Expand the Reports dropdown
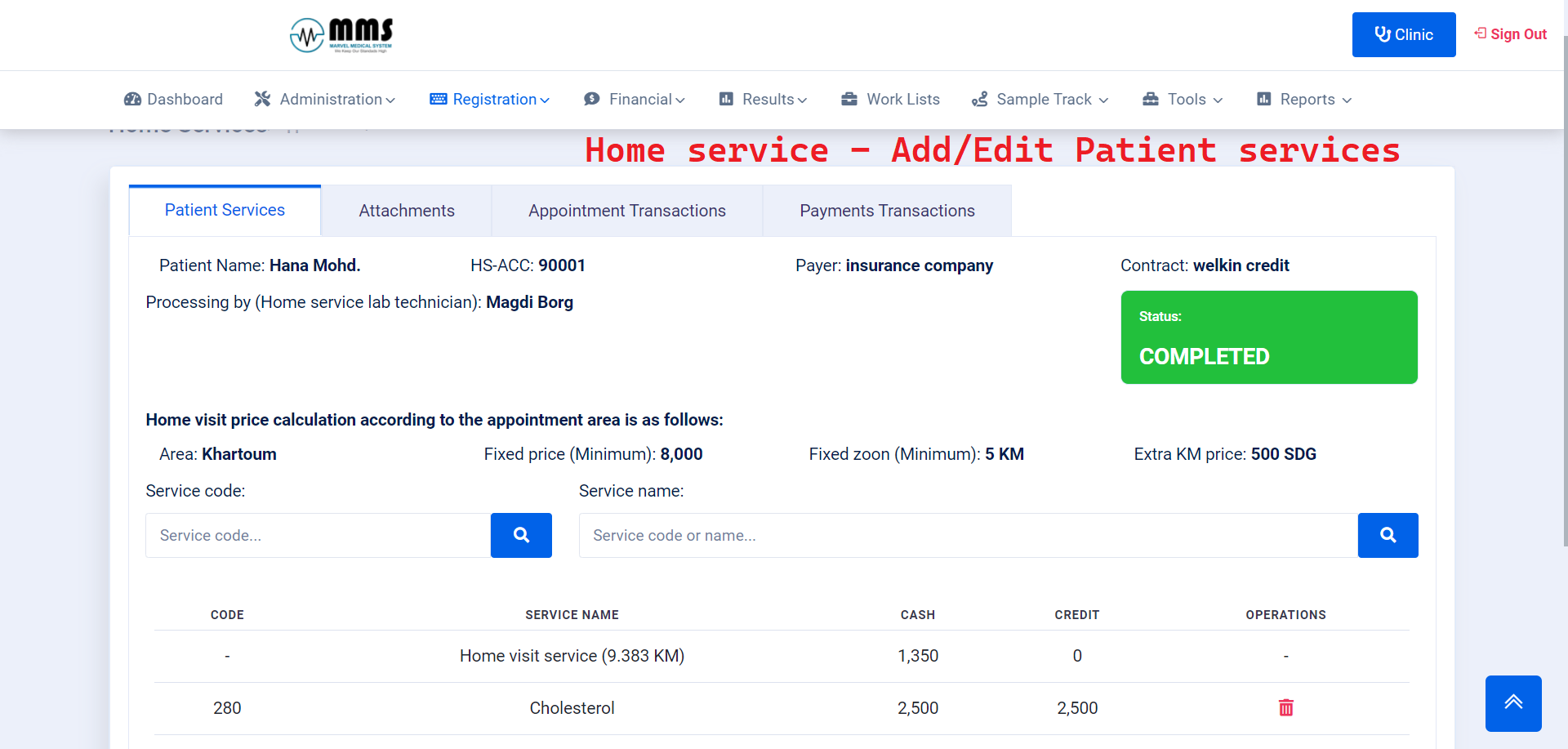Image resolution: width=1568 pixels, height=749 pixels. click(1347, 100)
